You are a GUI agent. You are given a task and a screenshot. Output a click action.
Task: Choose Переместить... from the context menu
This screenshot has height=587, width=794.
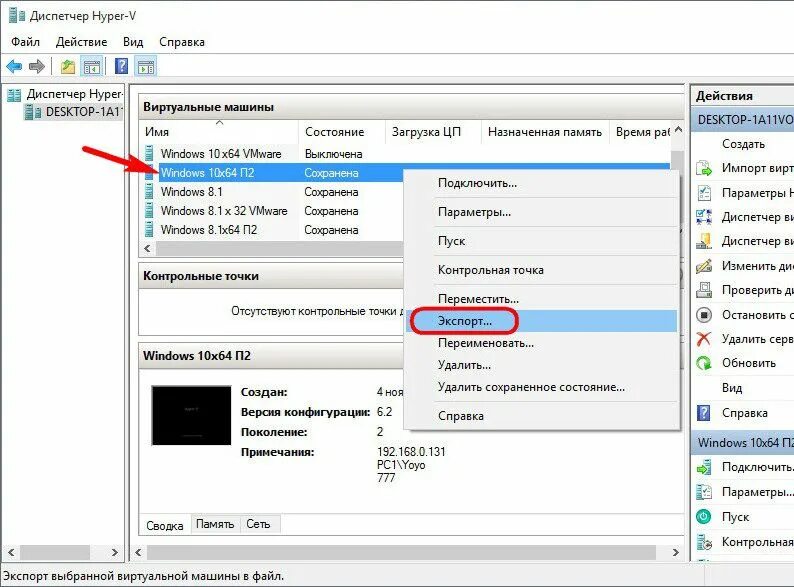(542, 299)
